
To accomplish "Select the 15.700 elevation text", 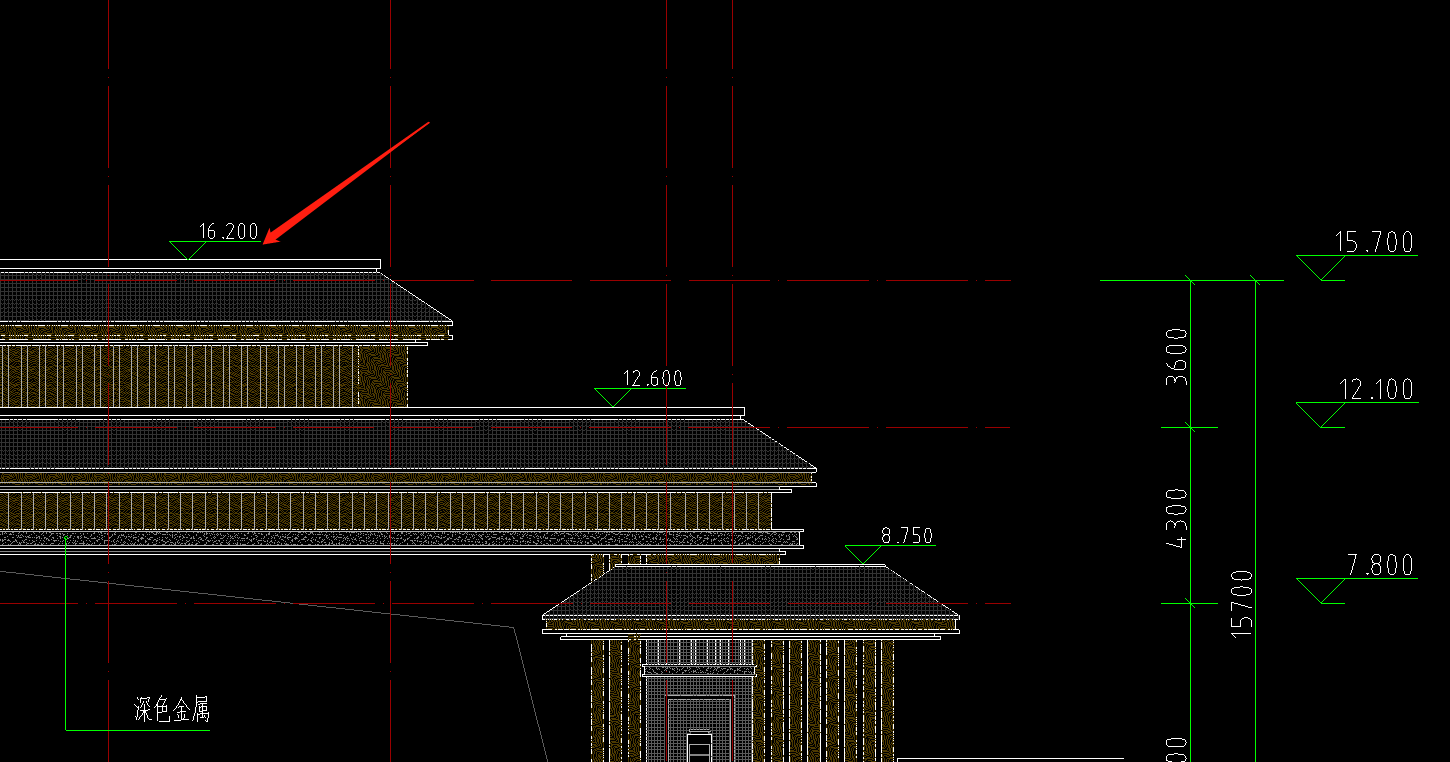I will click(1375, 242).
